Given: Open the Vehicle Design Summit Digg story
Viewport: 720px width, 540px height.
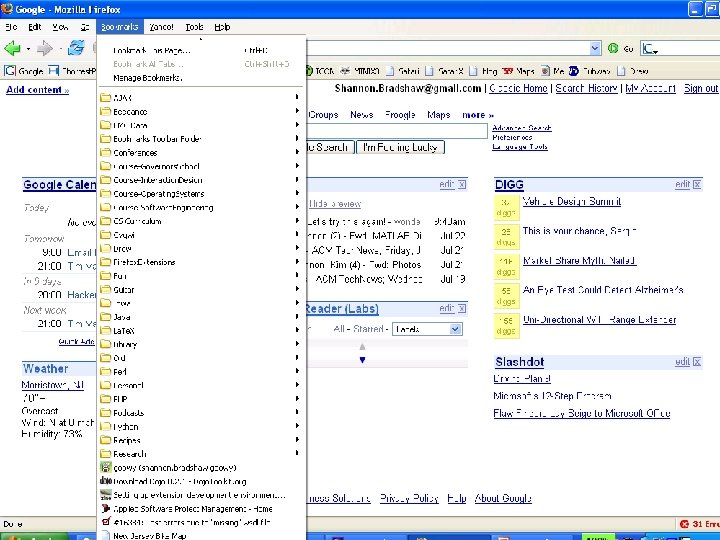Looking at the screenshot, I should pyautogui.click(x=572, y=201).
